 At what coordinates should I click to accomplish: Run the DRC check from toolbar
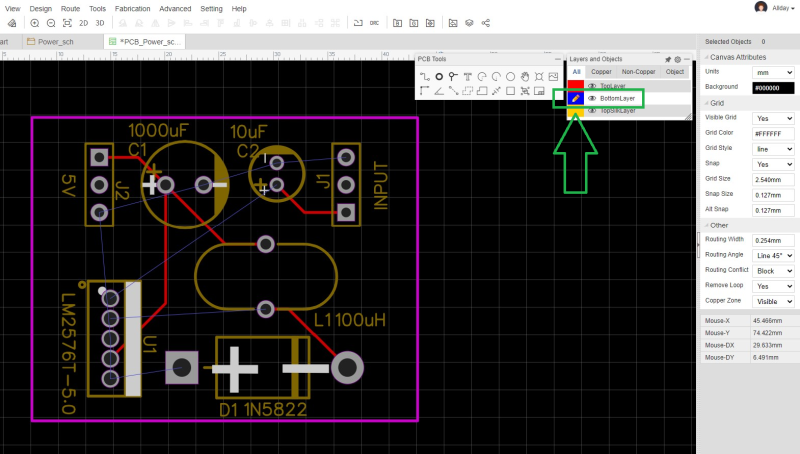tap(374, 23)
